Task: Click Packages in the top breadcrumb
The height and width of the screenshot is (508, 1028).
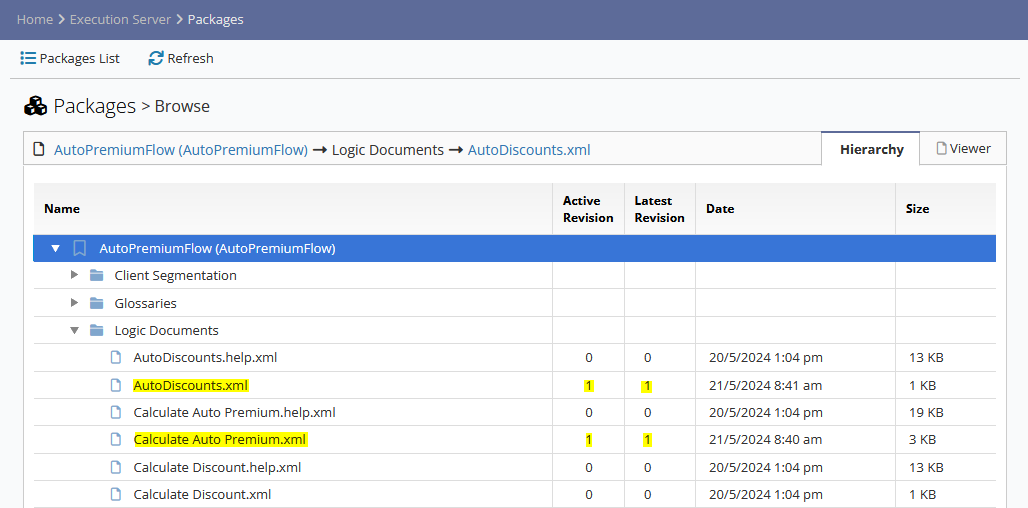Action: point(216,20)
